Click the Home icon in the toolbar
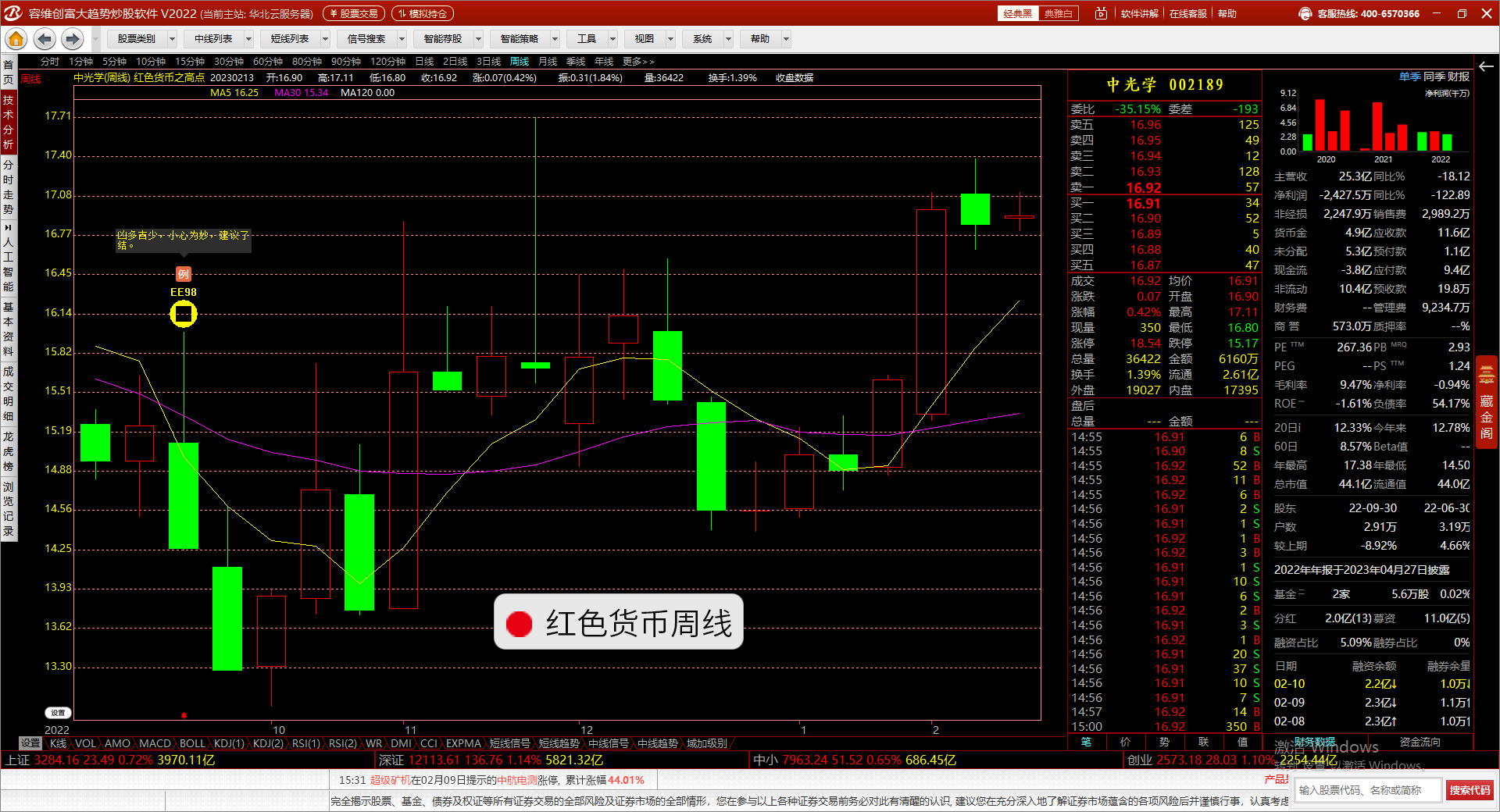Screen dimensions: 1500x812 pyautogui.click(x=16, y=39)
